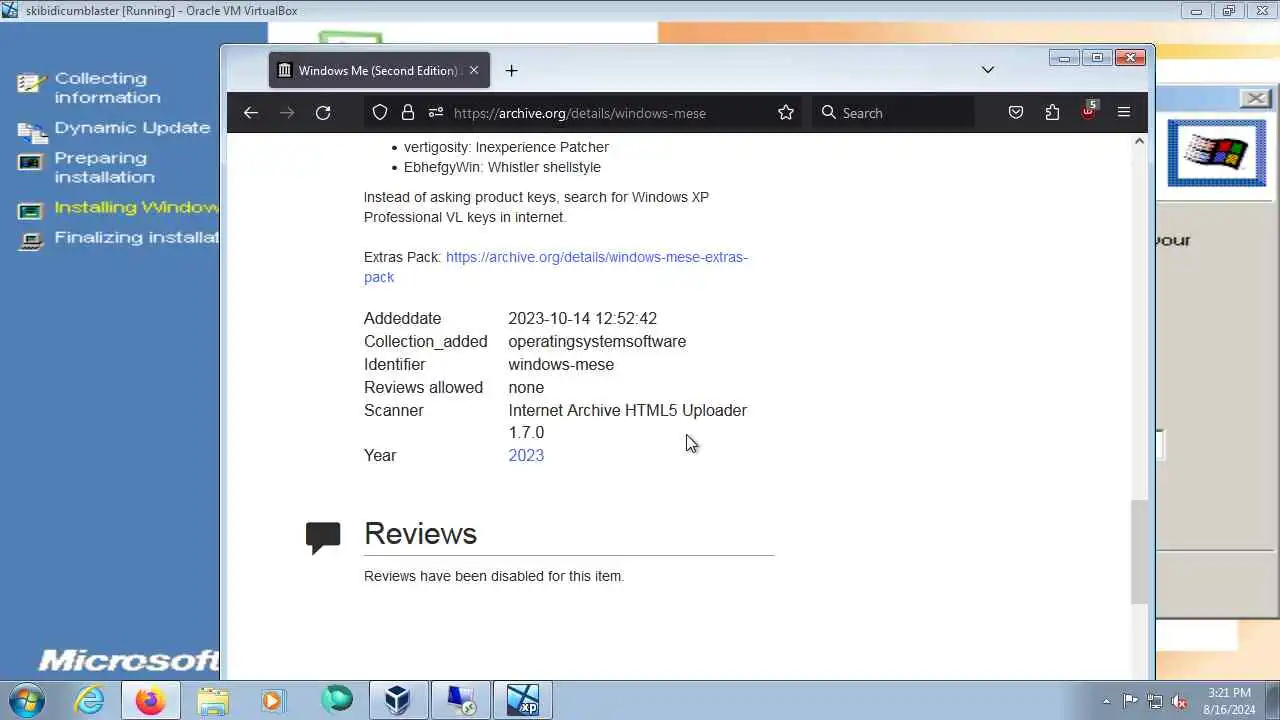Click the uBlock Origin extension icon
This screenshot has height=720, width=1280.
(1089, 111)
